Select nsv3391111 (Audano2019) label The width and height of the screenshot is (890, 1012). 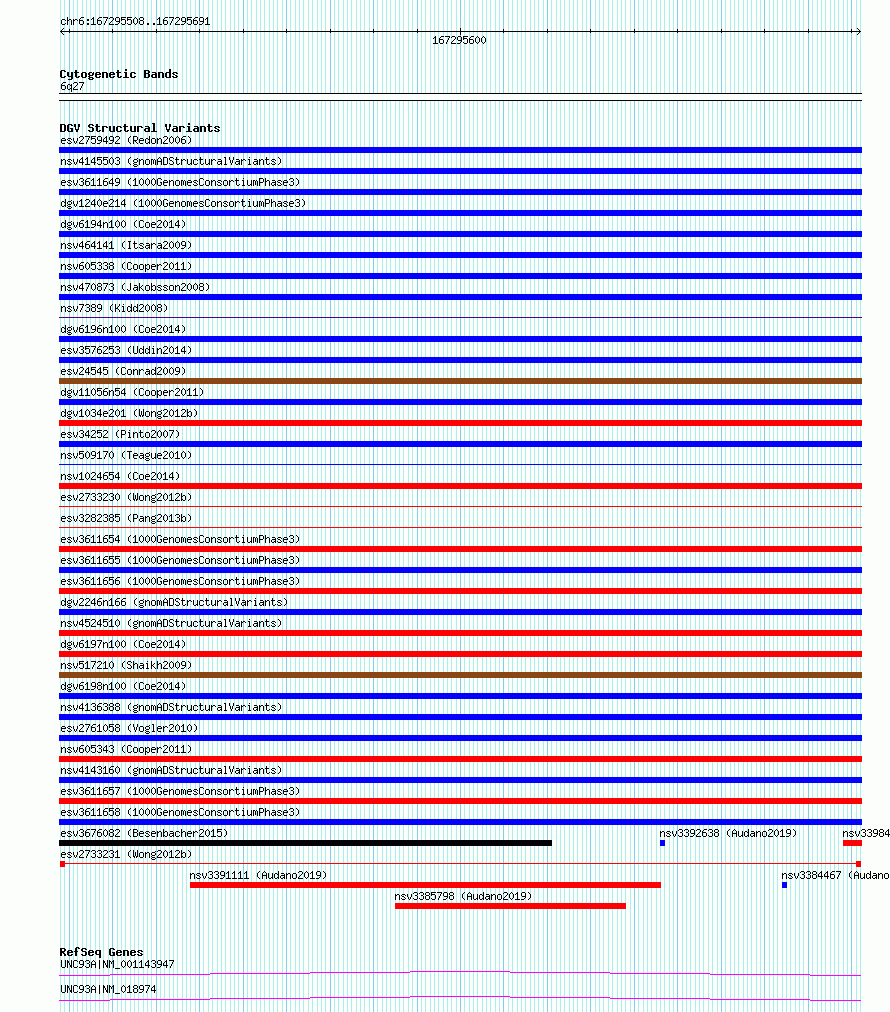(x=258, y=875)
